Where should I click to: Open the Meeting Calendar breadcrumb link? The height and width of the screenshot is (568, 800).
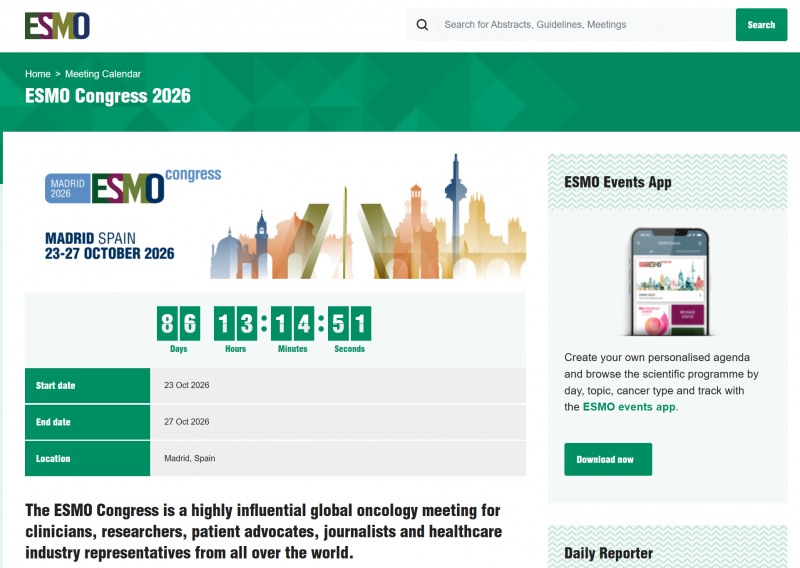103,74
